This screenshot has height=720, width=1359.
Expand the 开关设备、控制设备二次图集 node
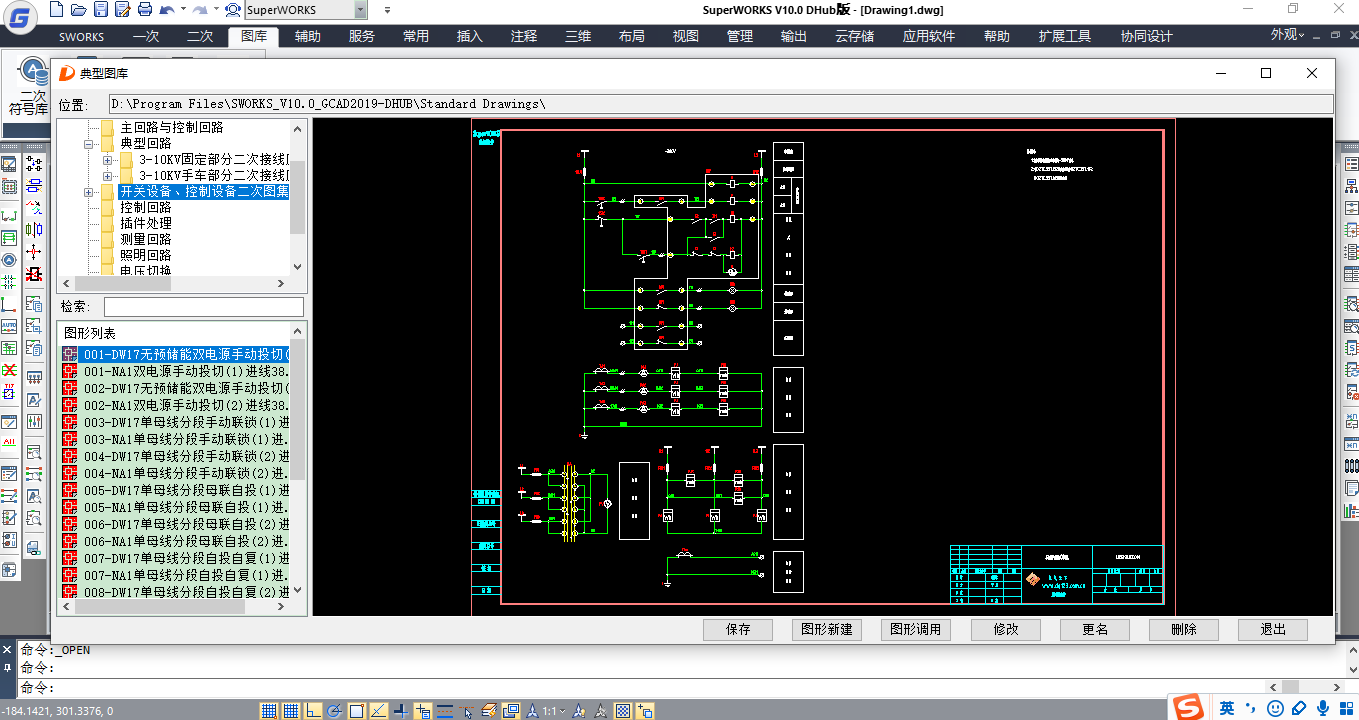pyautogui.click(x=89, y=192)
